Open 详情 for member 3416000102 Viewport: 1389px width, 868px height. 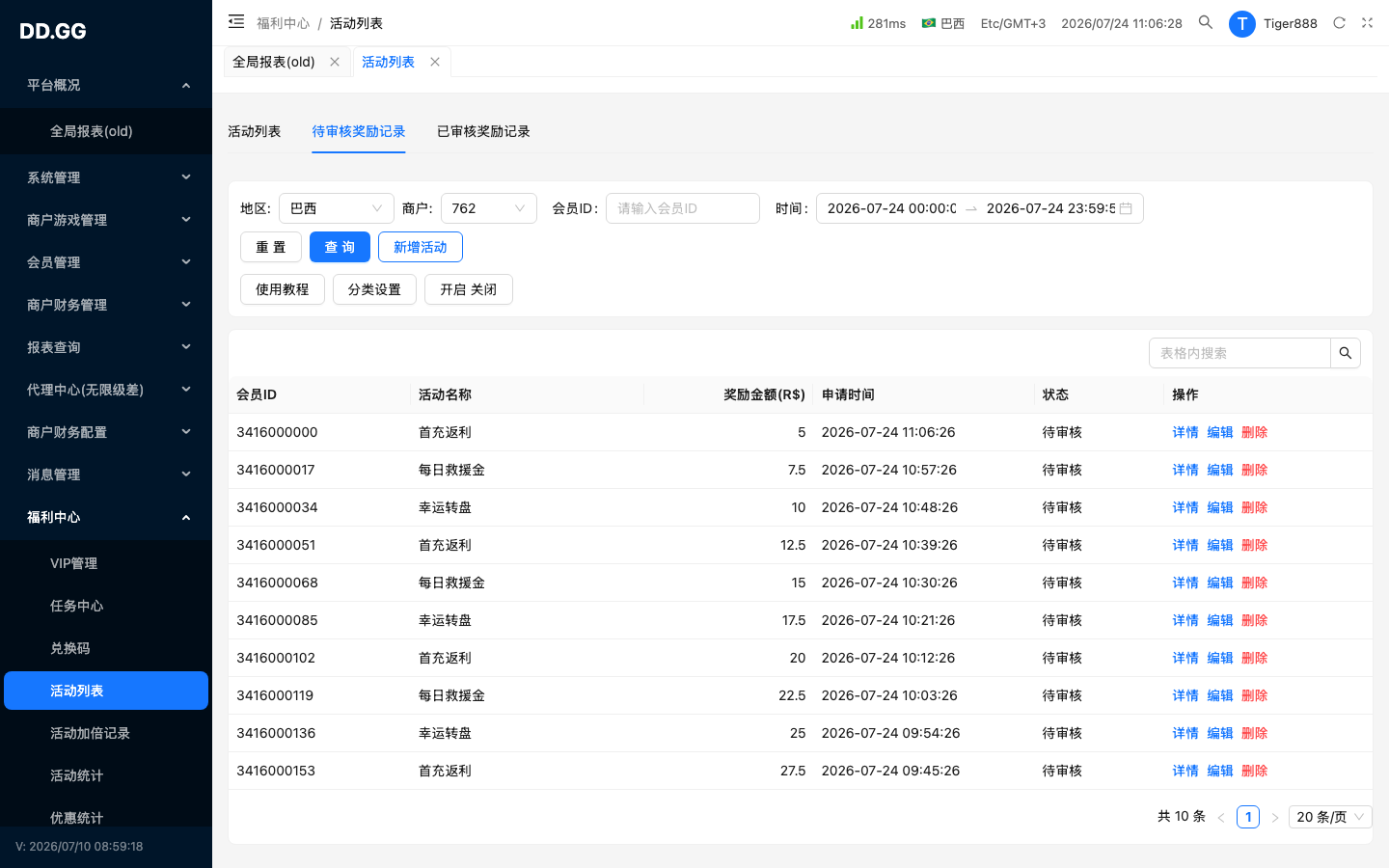click(x=1185, y=658)
